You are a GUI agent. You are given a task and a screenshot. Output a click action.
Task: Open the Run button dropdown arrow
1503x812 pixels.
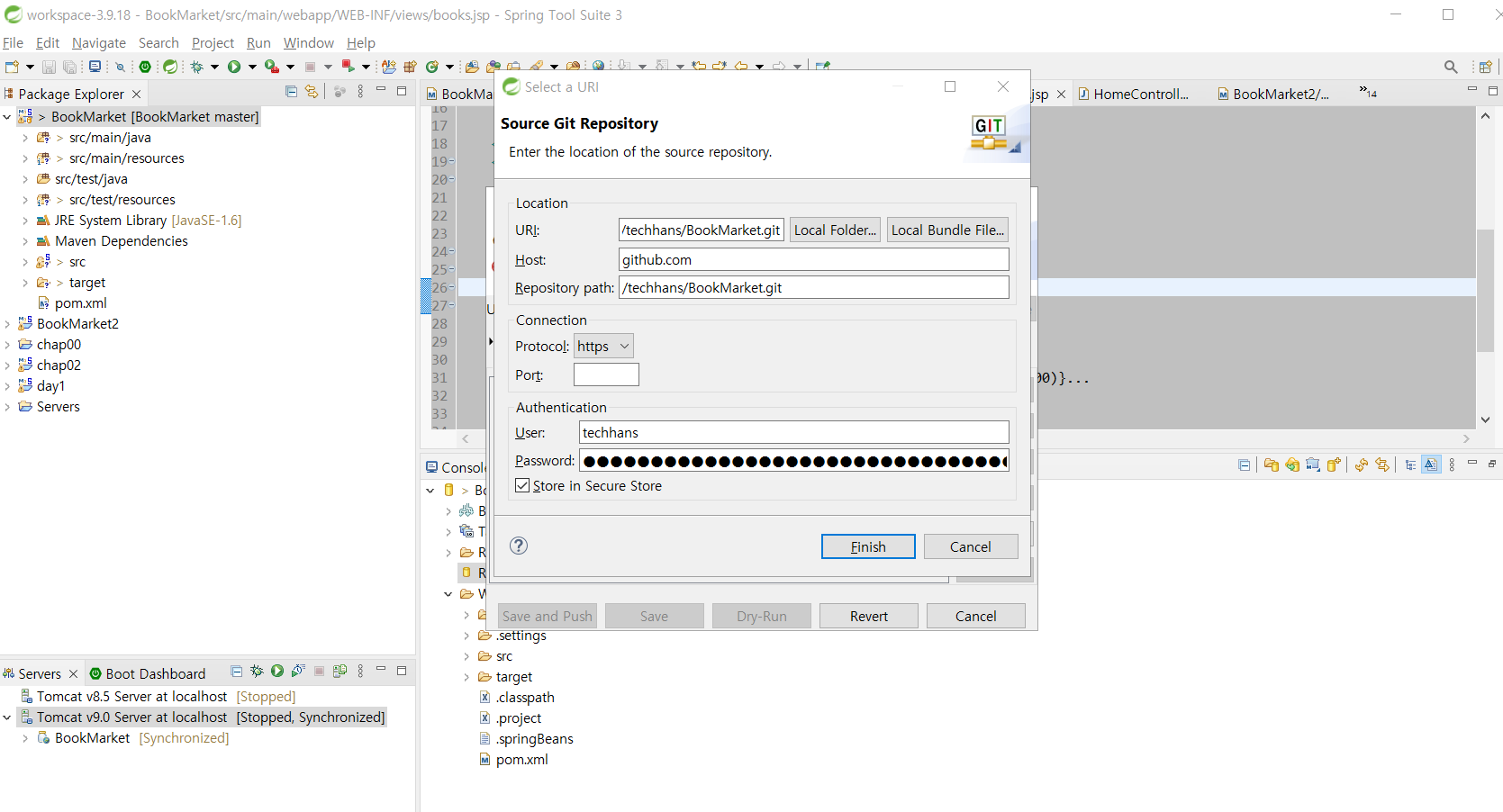[252, 67]
